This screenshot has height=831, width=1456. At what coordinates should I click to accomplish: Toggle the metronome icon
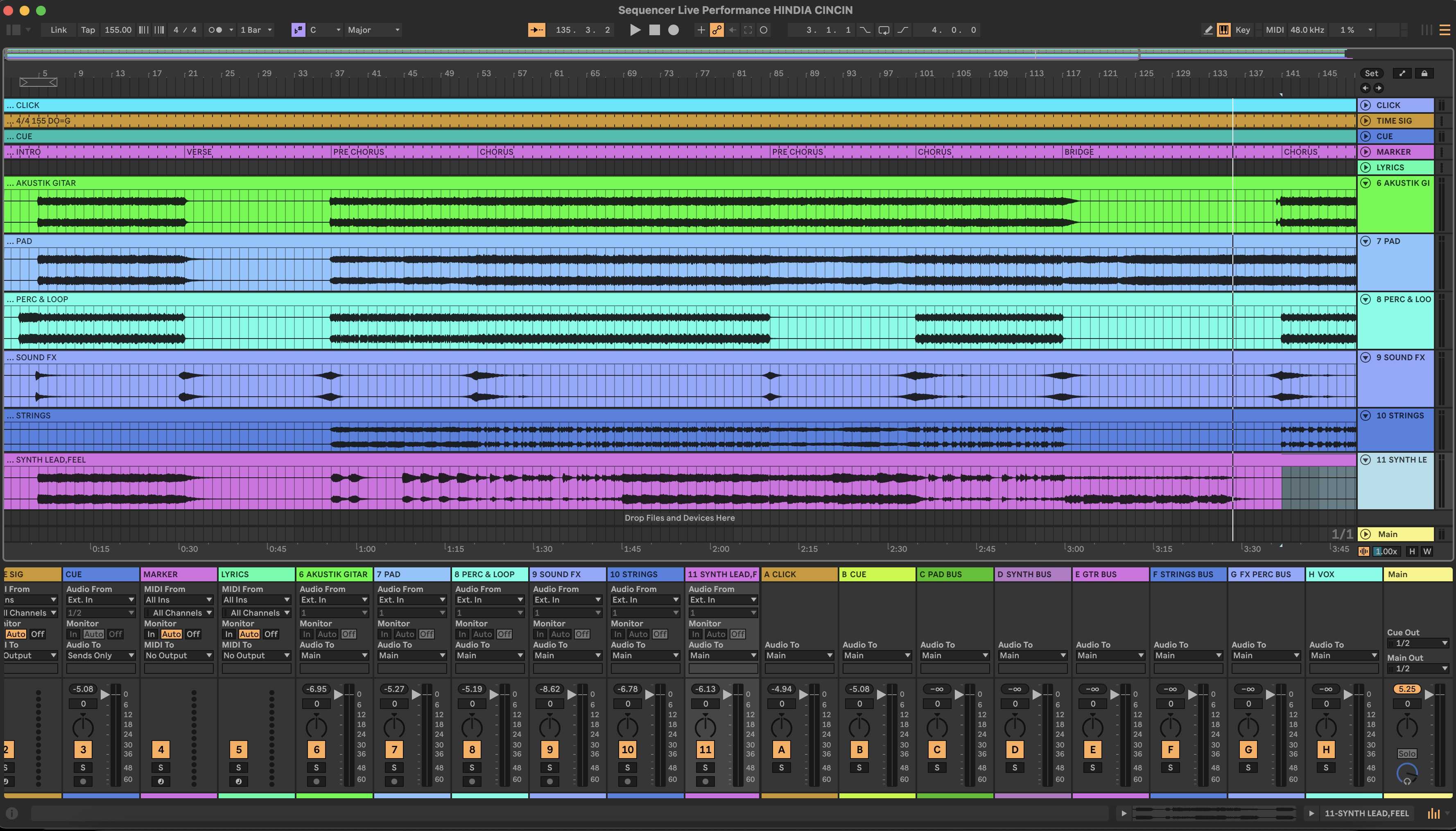point(215,29)
